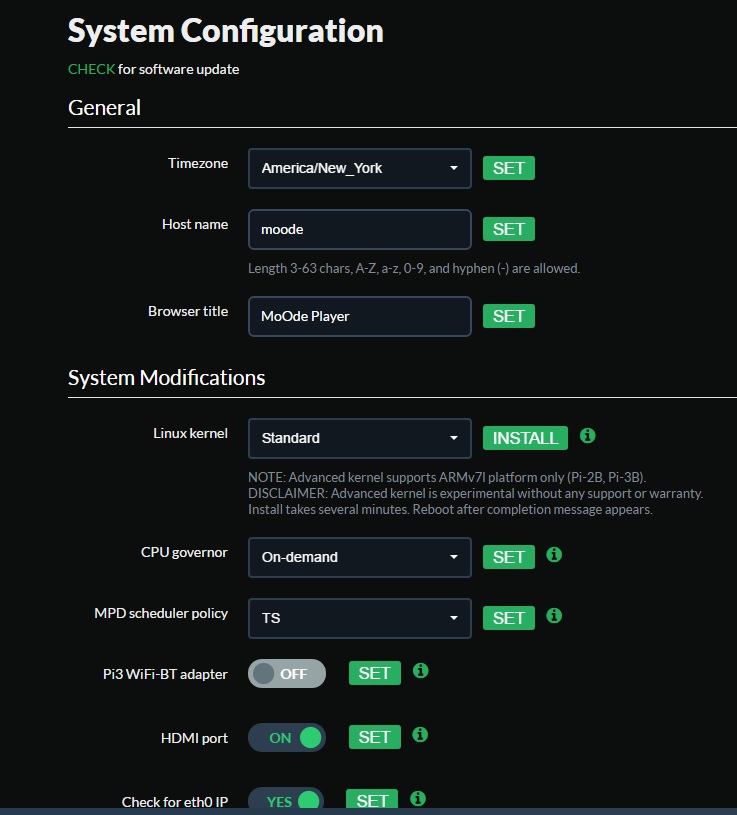View info icon for Pi3 WiFi-BT adapter
737x815 pixels.
(x=420, y=671)
